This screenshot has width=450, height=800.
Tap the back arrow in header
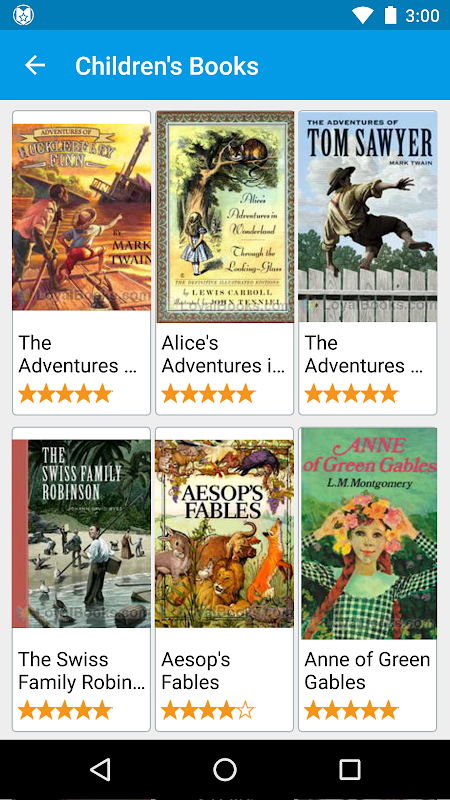point(35,65)
